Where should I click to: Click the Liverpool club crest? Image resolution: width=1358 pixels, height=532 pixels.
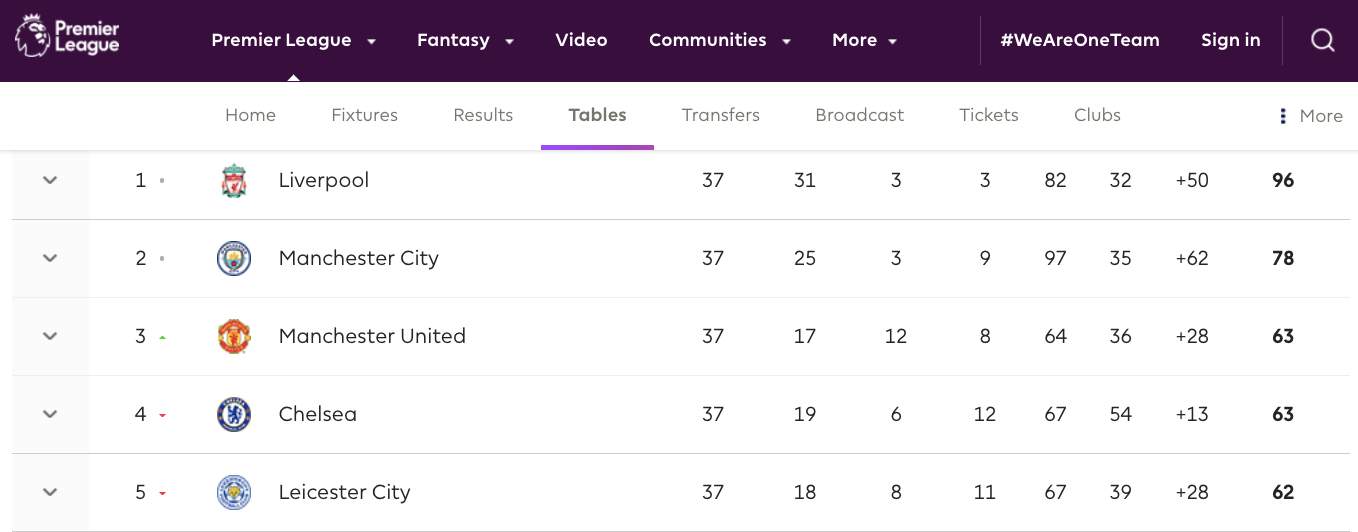234,181
